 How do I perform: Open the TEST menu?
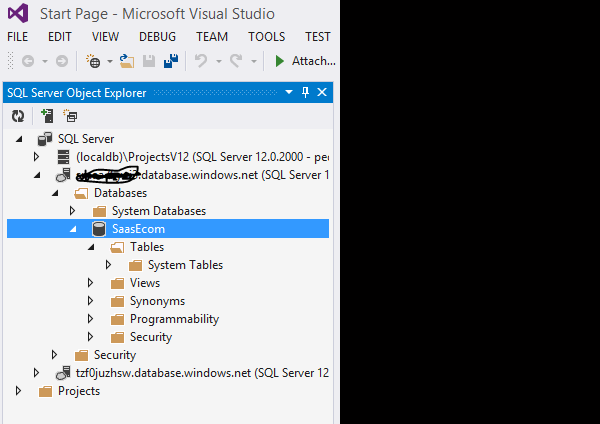318,37
